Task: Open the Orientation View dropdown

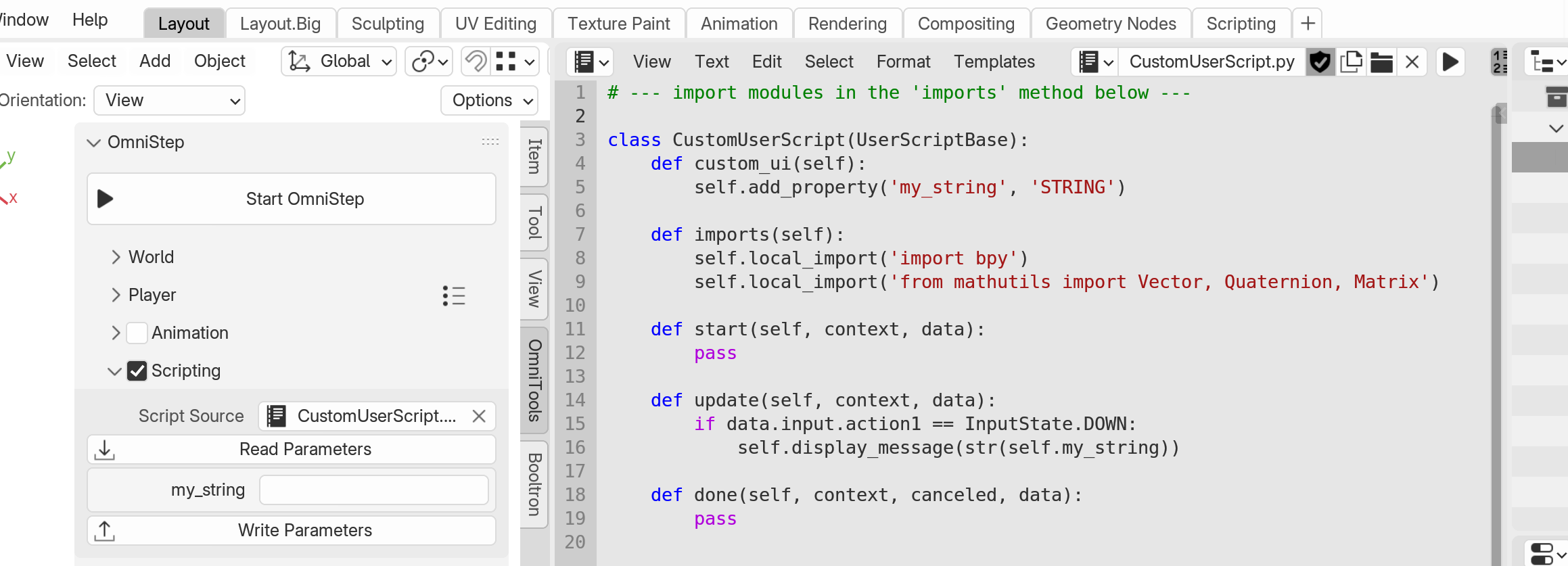Action: 169,101
